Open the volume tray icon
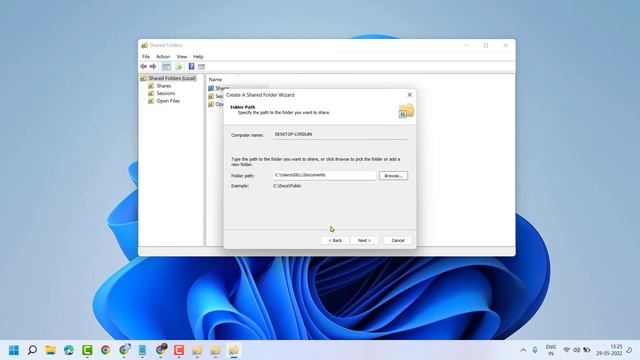 coord(576,350)
